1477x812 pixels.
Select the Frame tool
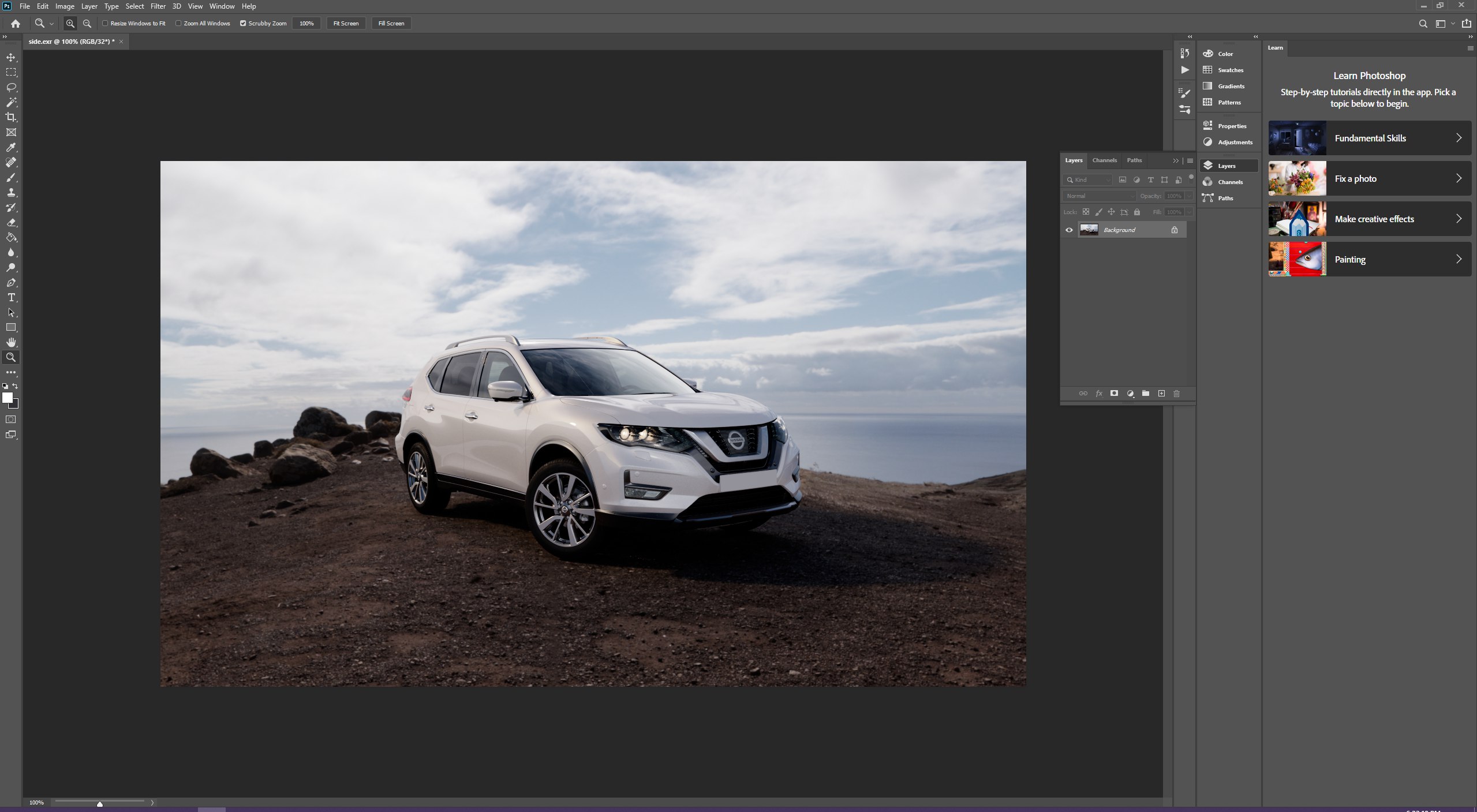(x=11, y=132)
